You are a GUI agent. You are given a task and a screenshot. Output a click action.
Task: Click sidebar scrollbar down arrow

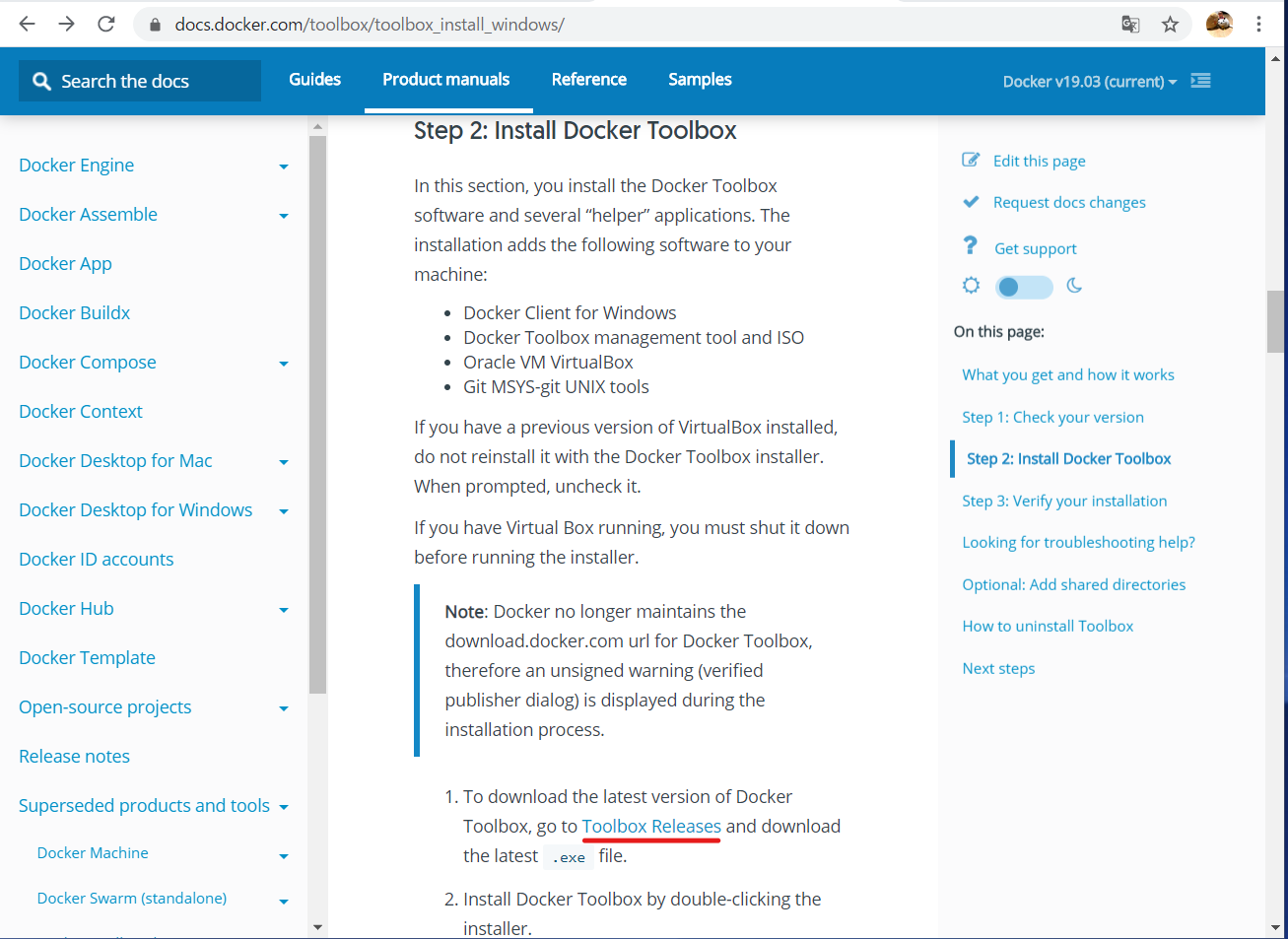coord(317,927)
